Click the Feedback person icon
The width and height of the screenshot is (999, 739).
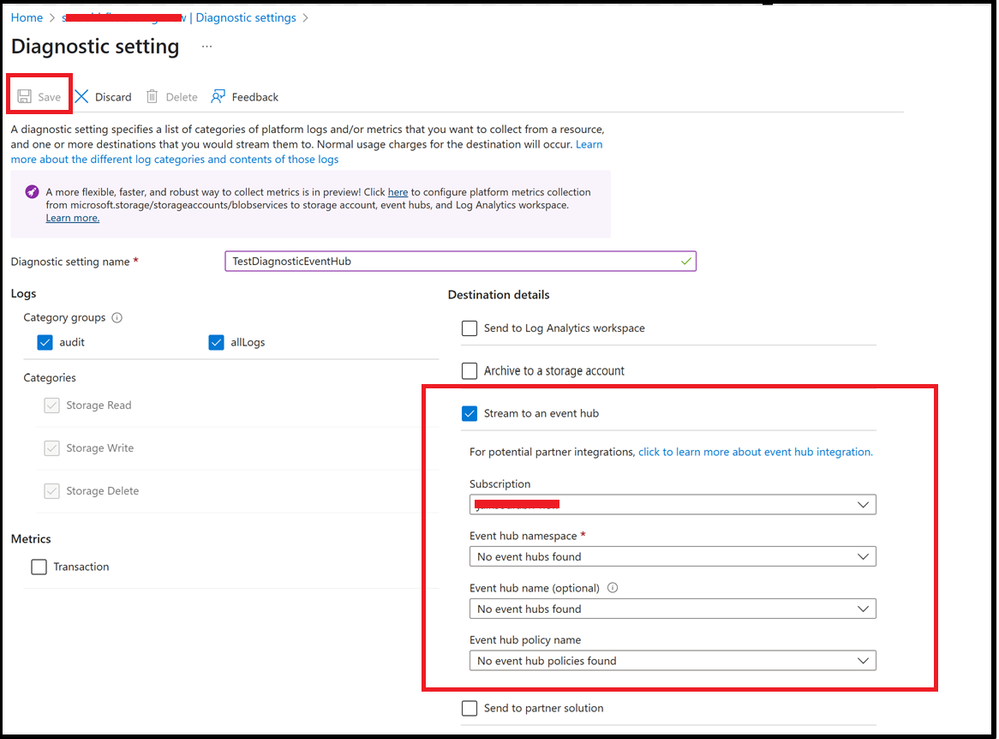pyautogui.click(x=218, y=96)
